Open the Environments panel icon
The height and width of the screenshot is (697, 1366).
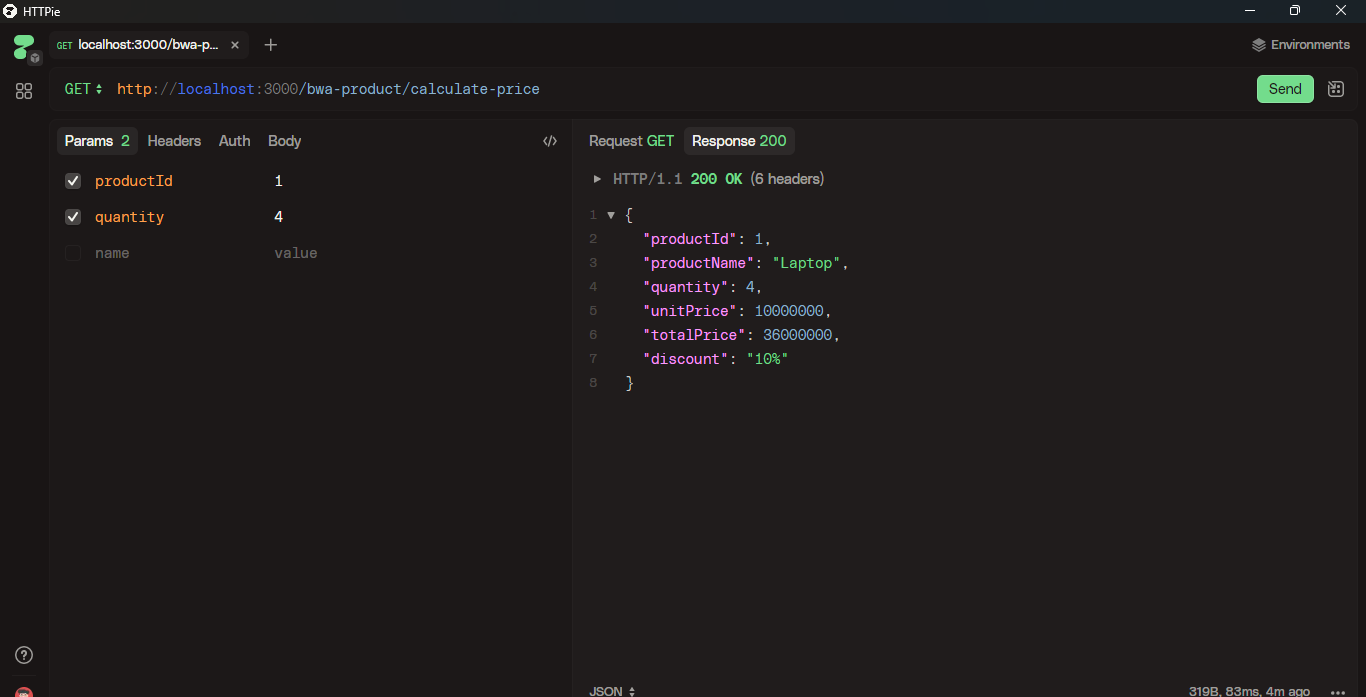[x=1258, y=44]
